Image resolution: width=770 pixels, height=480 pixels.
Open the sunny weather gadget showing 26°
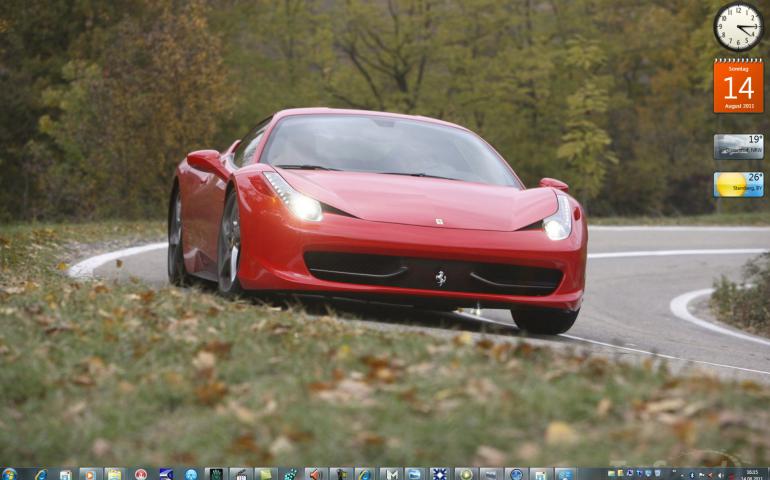pyautogui.click(x=739, y=184)
